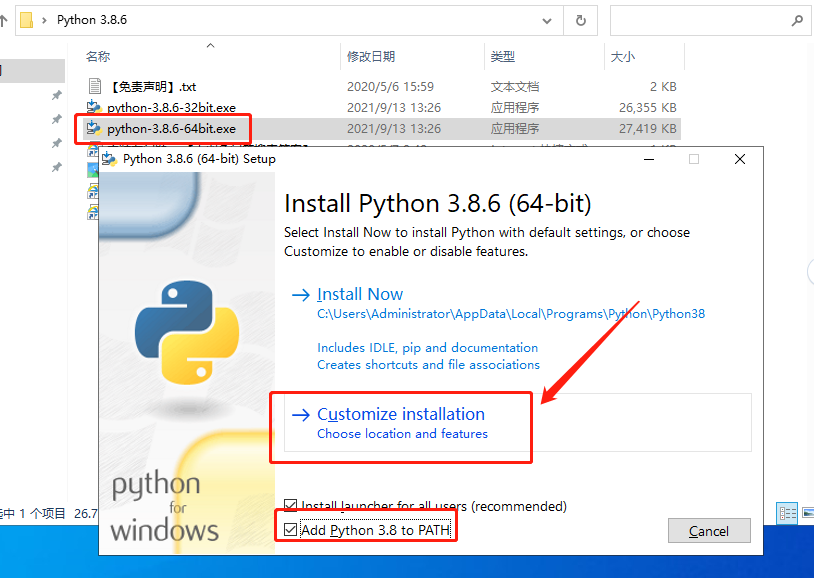
Task: Sort files by 类型 column header
Action: pos(503,57)
